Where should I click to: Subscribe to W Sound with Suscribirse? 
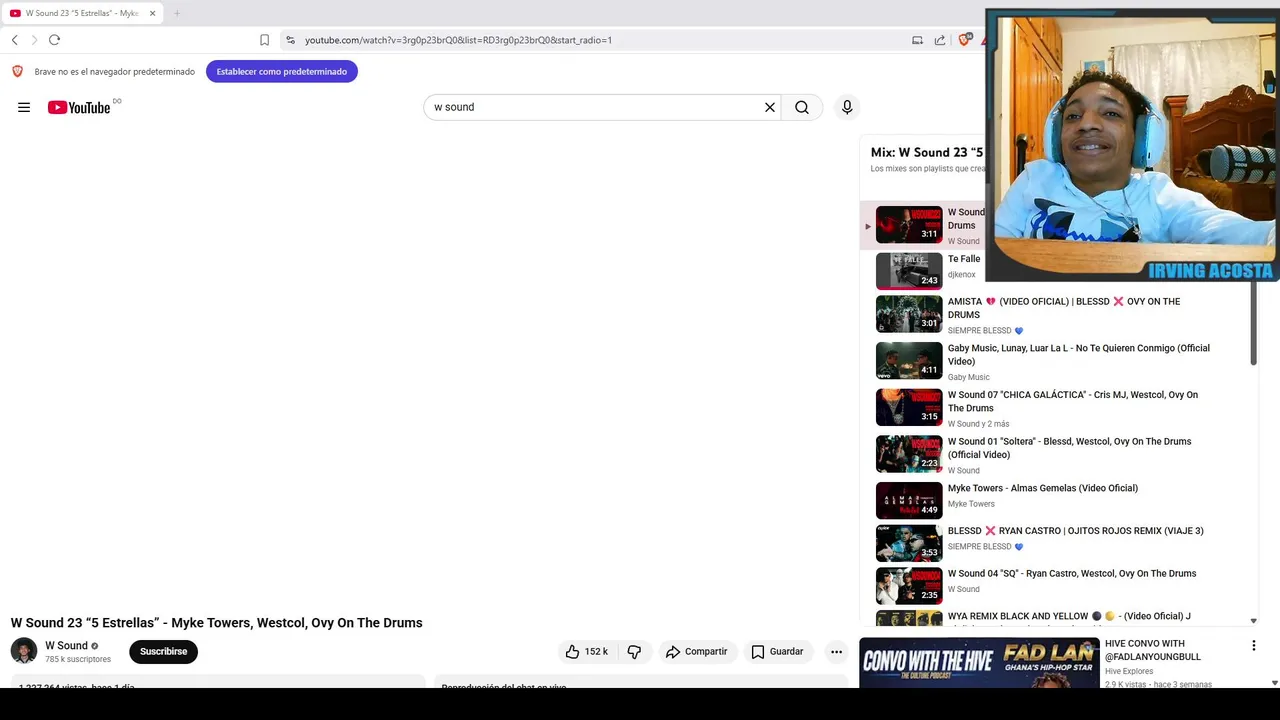point(164,651)
